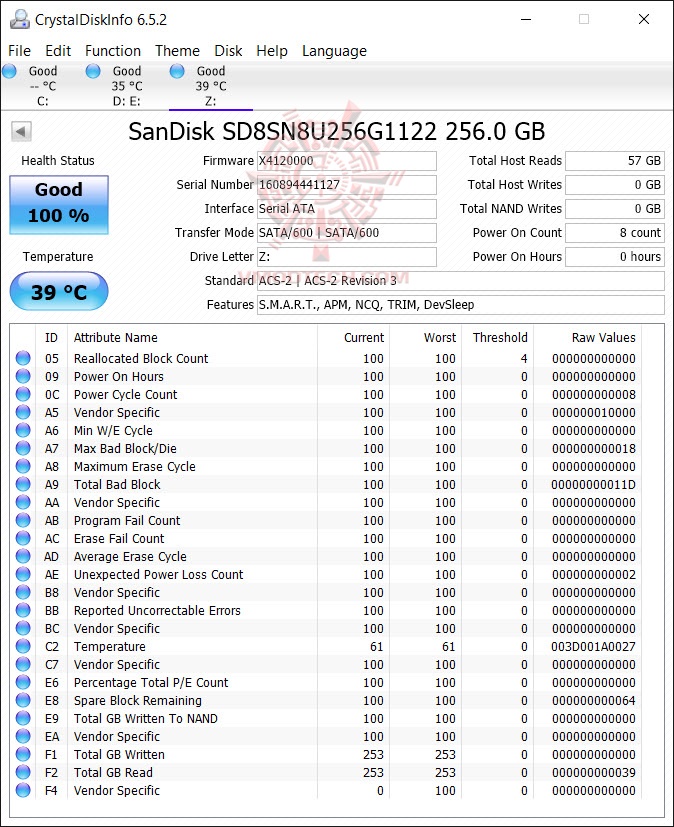Viewport: 674px width, 827px height.
Task: Click the Good 100 % health status button
Action: click(x=59, y=205)
